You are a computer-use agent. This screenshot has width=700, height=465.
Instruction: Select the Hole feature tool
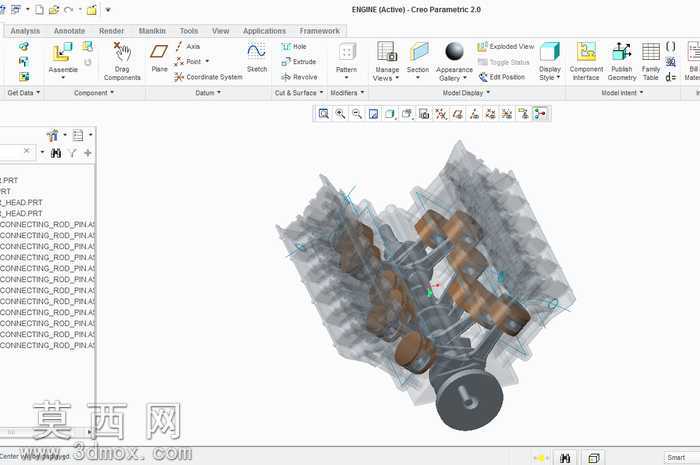click(x=294, y=46)
